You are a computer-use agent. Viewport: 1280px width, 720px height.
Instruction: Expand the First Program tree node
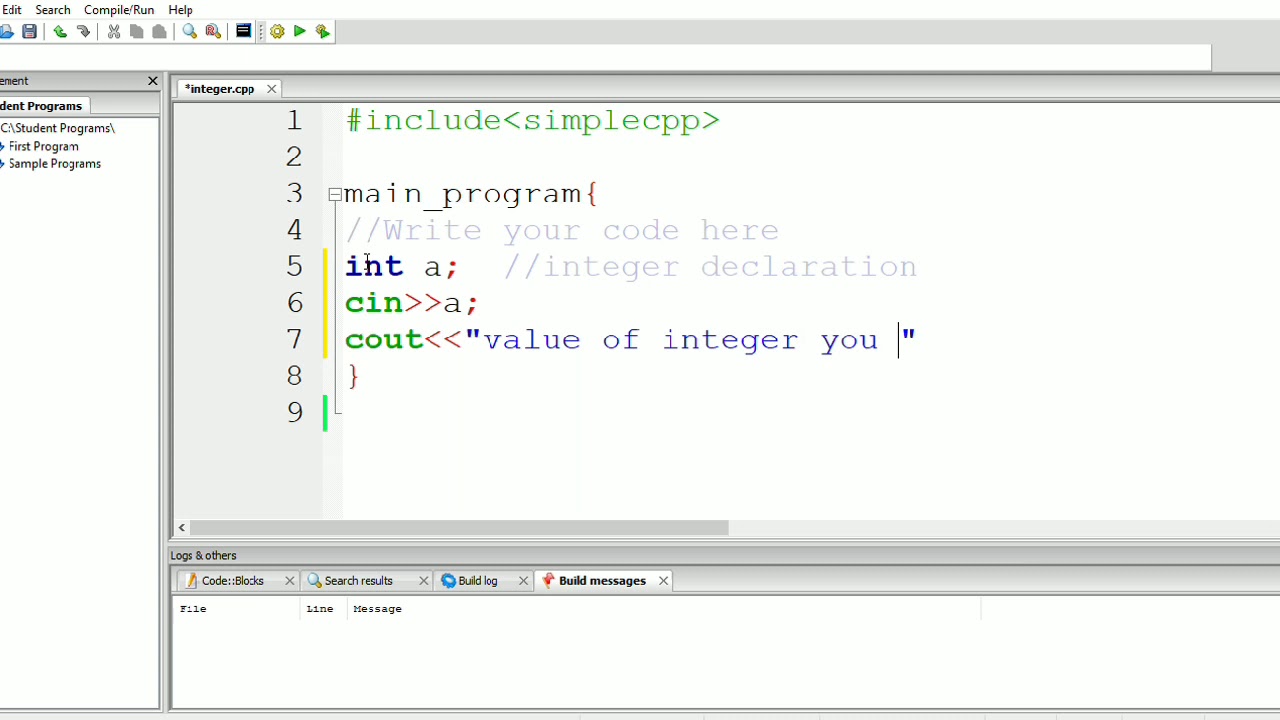coord(2,147)
